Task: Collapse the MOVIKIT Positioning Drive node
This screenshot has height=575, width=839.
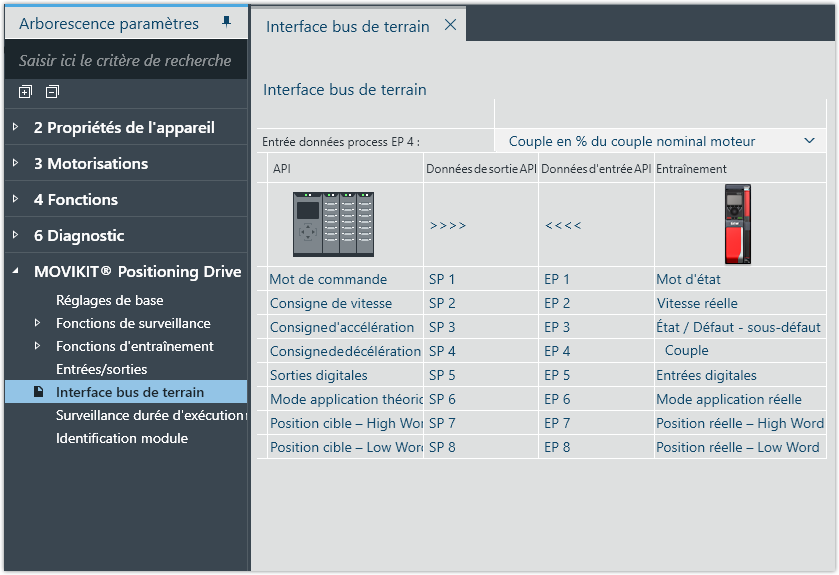Action: [x=15, y=272]
